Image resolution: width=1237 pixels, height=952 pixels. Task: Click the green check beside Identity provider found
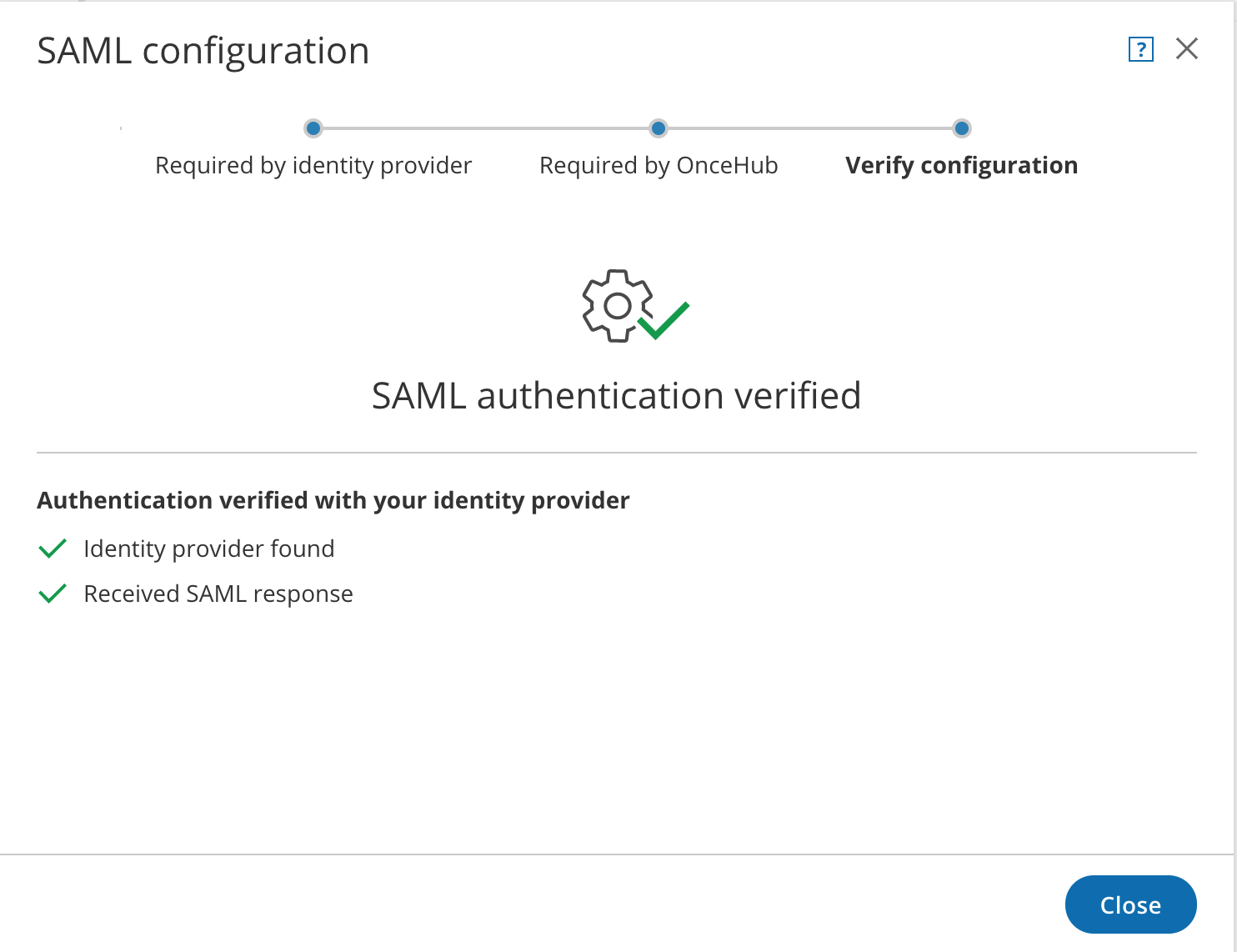[53, 549]
